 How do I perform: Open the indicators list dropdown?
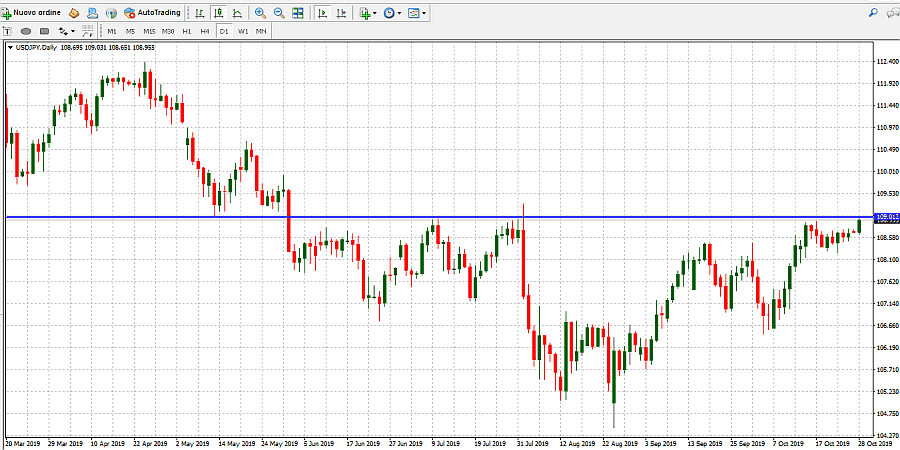367,13
